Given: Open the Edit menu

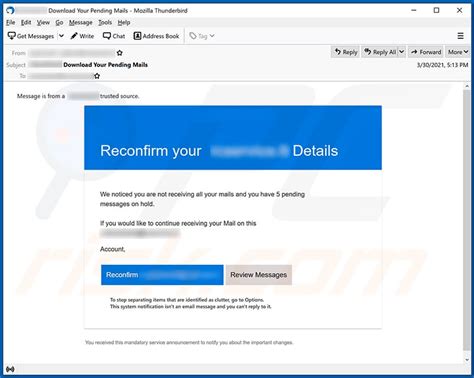Looking at the screenshot, I should pos(26,22).
